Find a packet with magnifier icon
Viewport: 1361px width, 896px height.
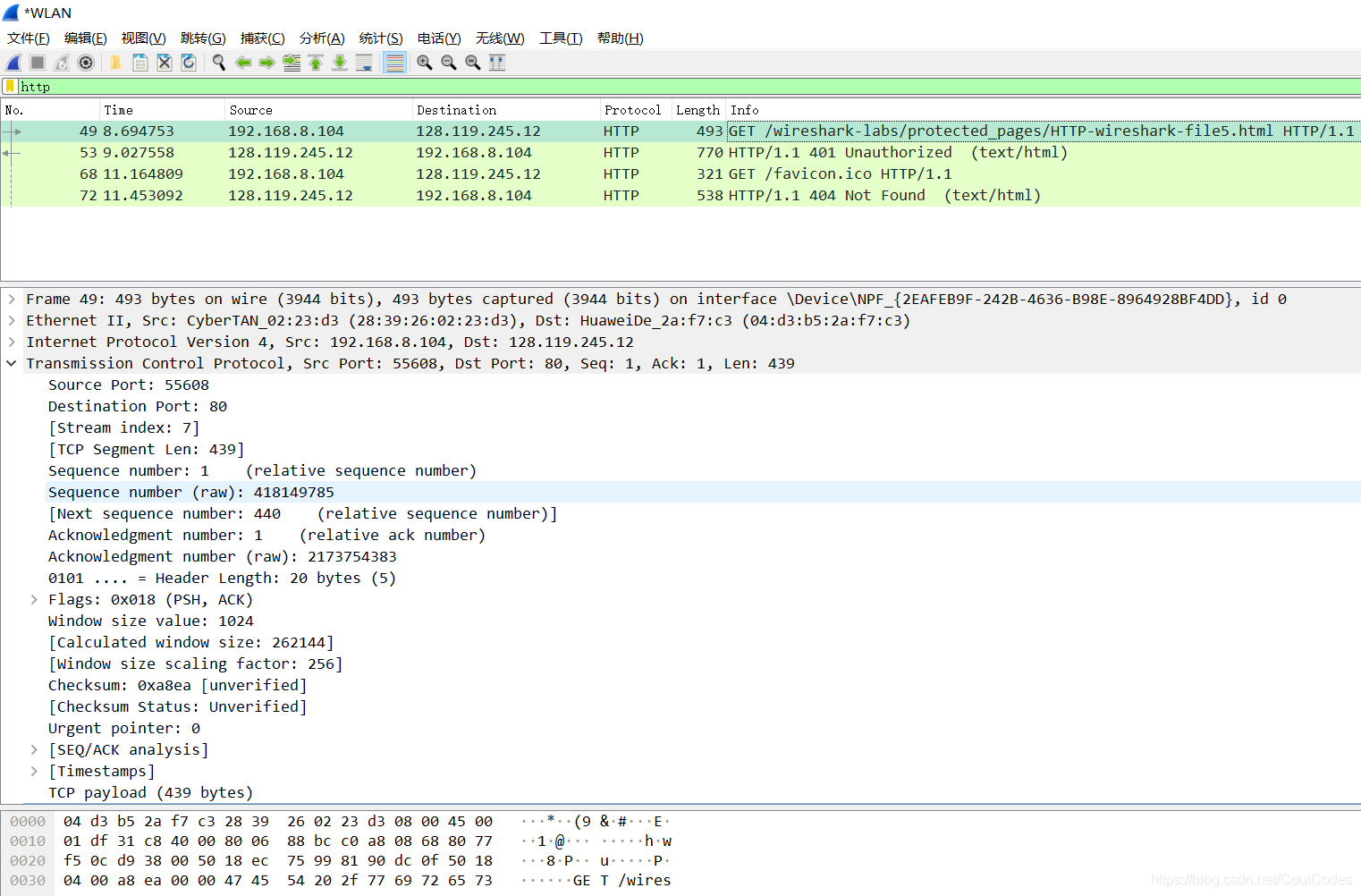click(219, 63)
